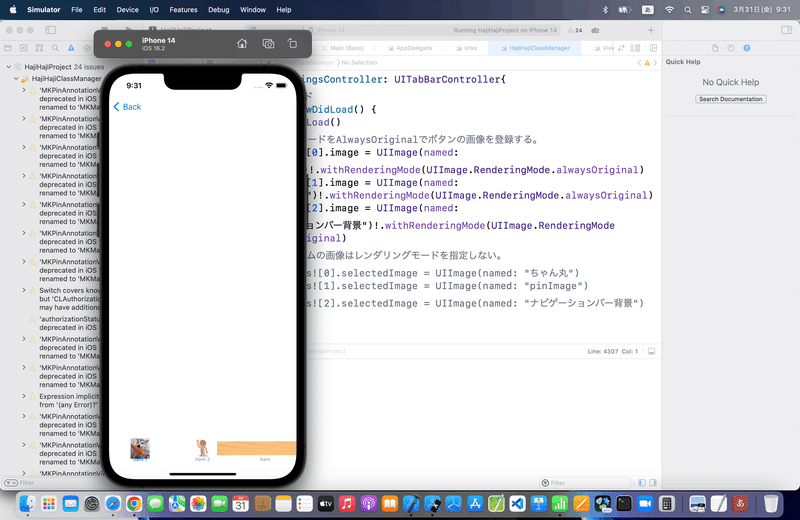Collapse the HajiHajiProject 24 issues row
The height and width of the screenshot is (520, 800).
point(9,67)
